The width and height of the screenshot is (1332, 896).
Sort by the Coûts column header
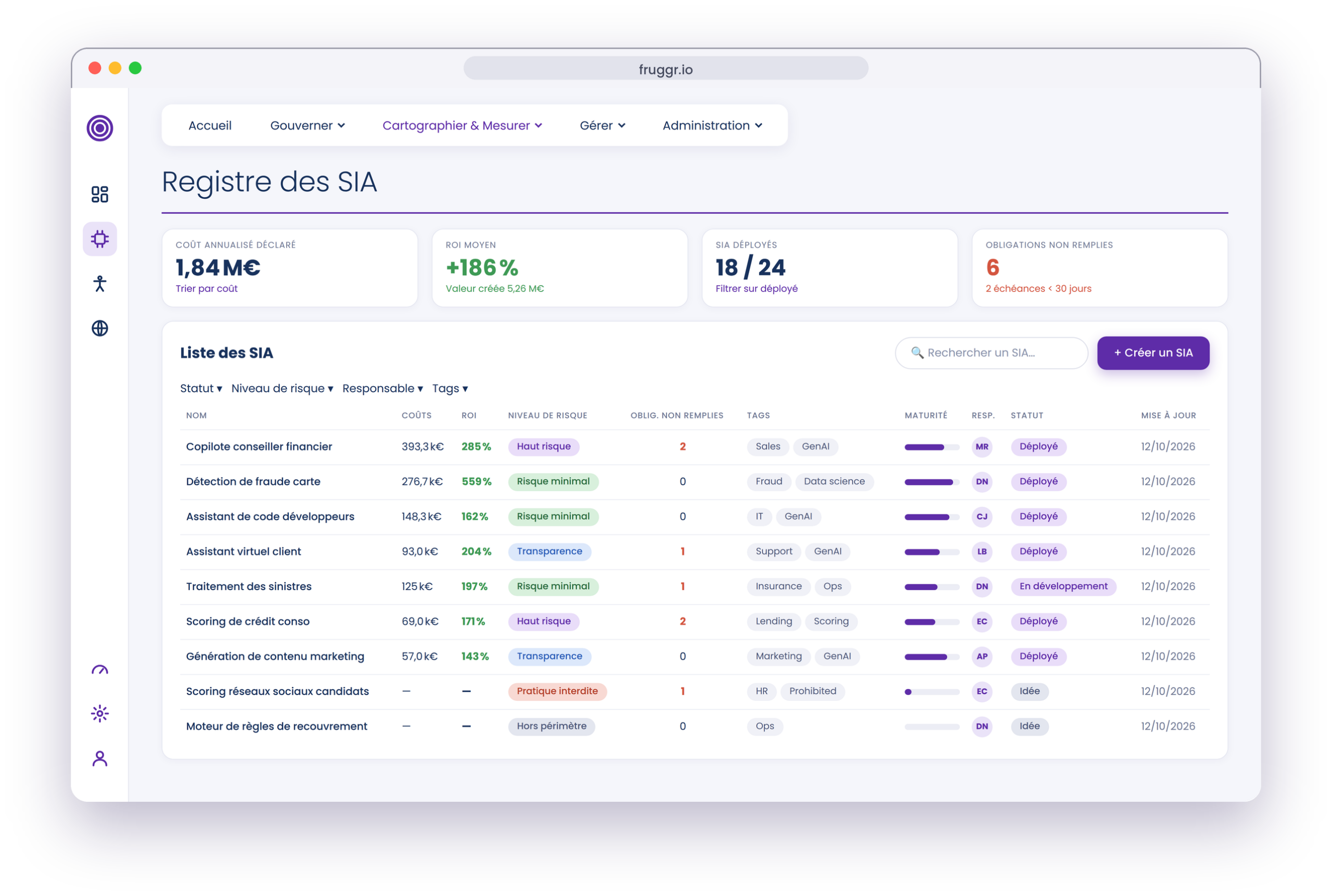[x=417, y=415]
